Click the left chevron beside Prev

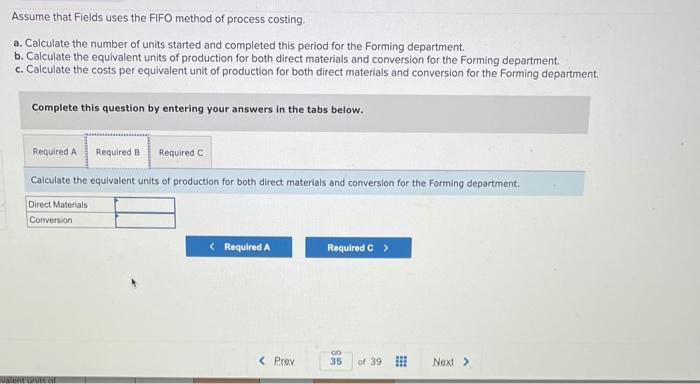click(x=262, y=361)
